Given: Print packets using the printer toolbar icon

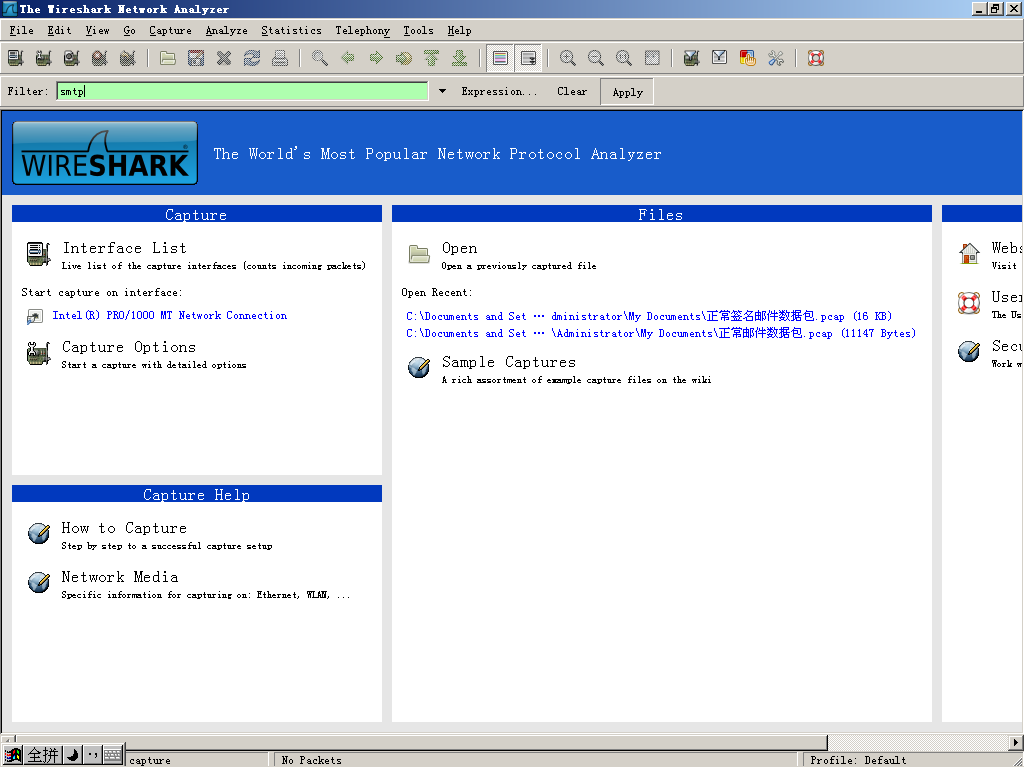Looking at the screenshot, I should (x=280, y=58).
